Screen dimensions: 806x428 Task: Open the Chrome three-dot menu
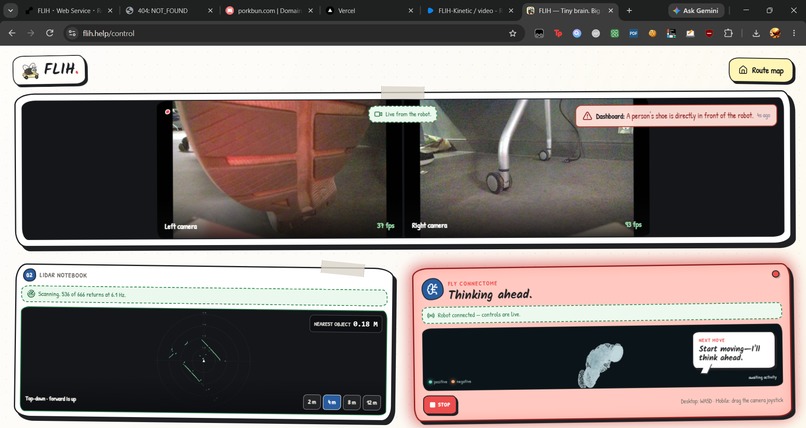click(x=794, y=33)
